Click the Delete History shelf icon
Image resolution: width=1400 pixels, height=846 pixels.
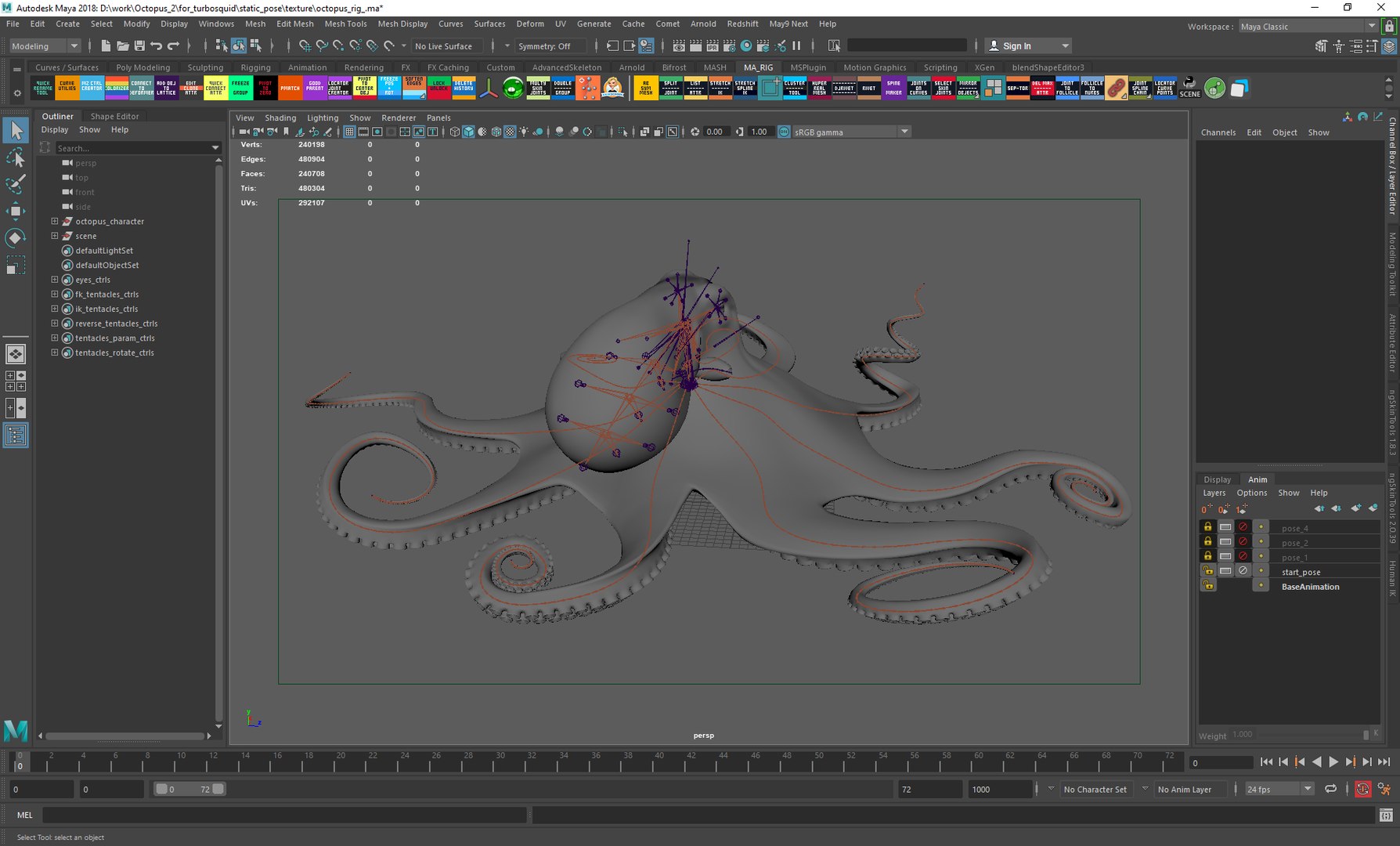[x=464, y=88]
